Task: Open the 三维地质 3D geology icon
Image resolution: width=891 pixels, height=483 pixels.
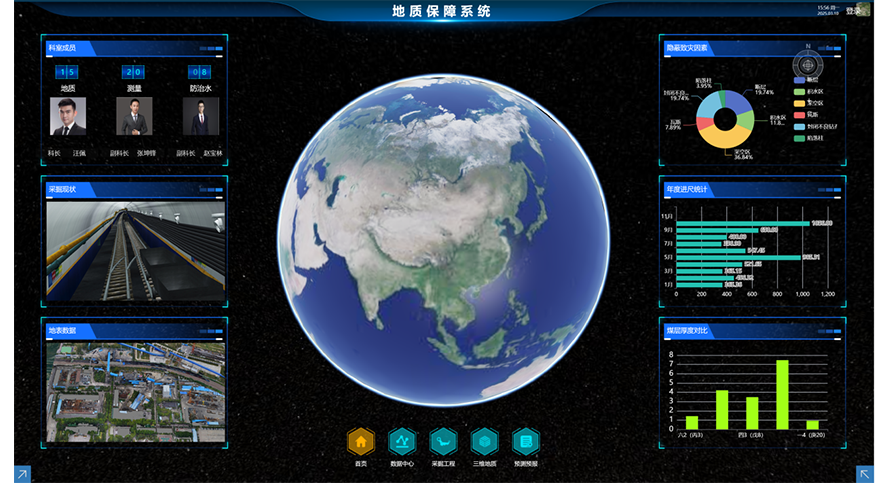Action: (485, 441)
